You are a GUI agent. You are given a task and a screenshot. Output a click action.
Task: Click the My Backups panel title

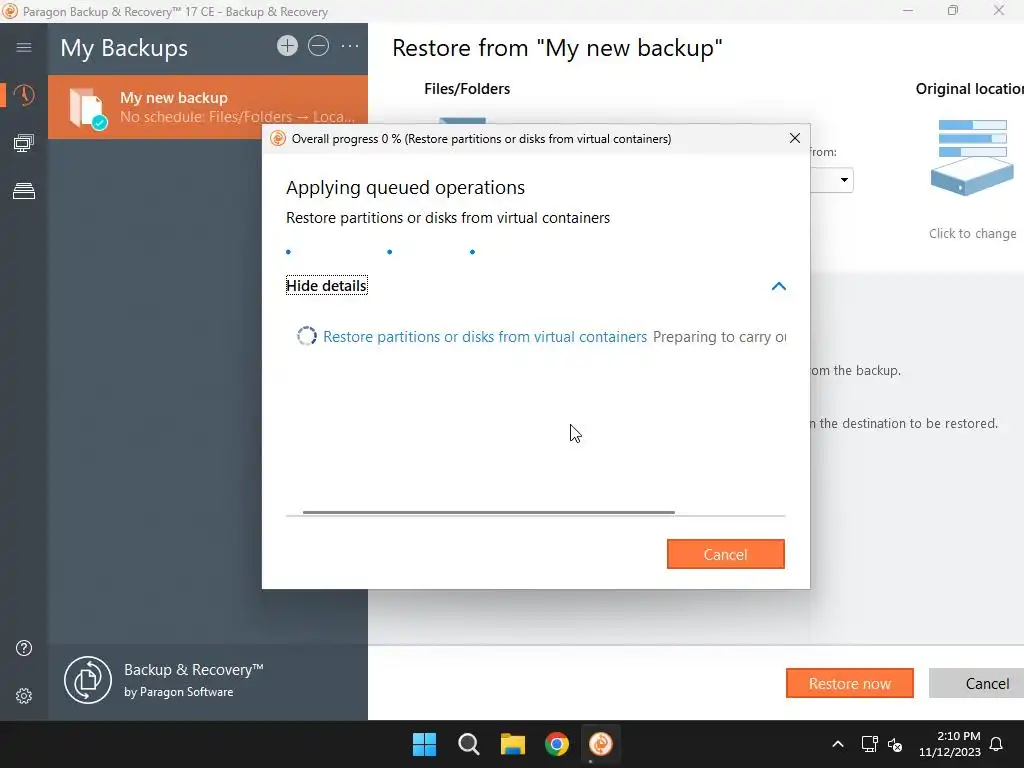pyautogui.click(x=124, y=48)
